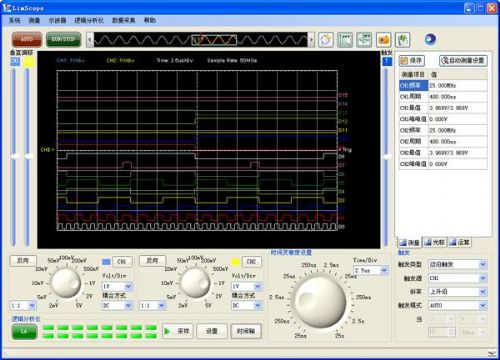Open the CH2 Volt/Div dropdown

[x=247, y=286]
